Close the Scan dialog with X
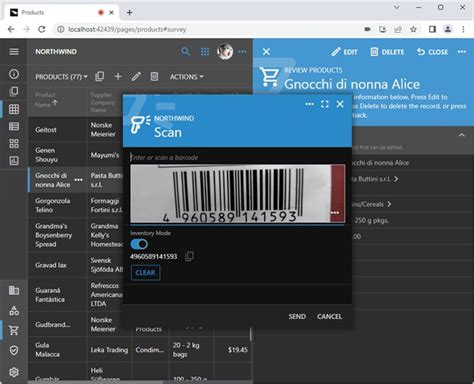The height and width of the screenshot is (384, 474). coord(340,104)
